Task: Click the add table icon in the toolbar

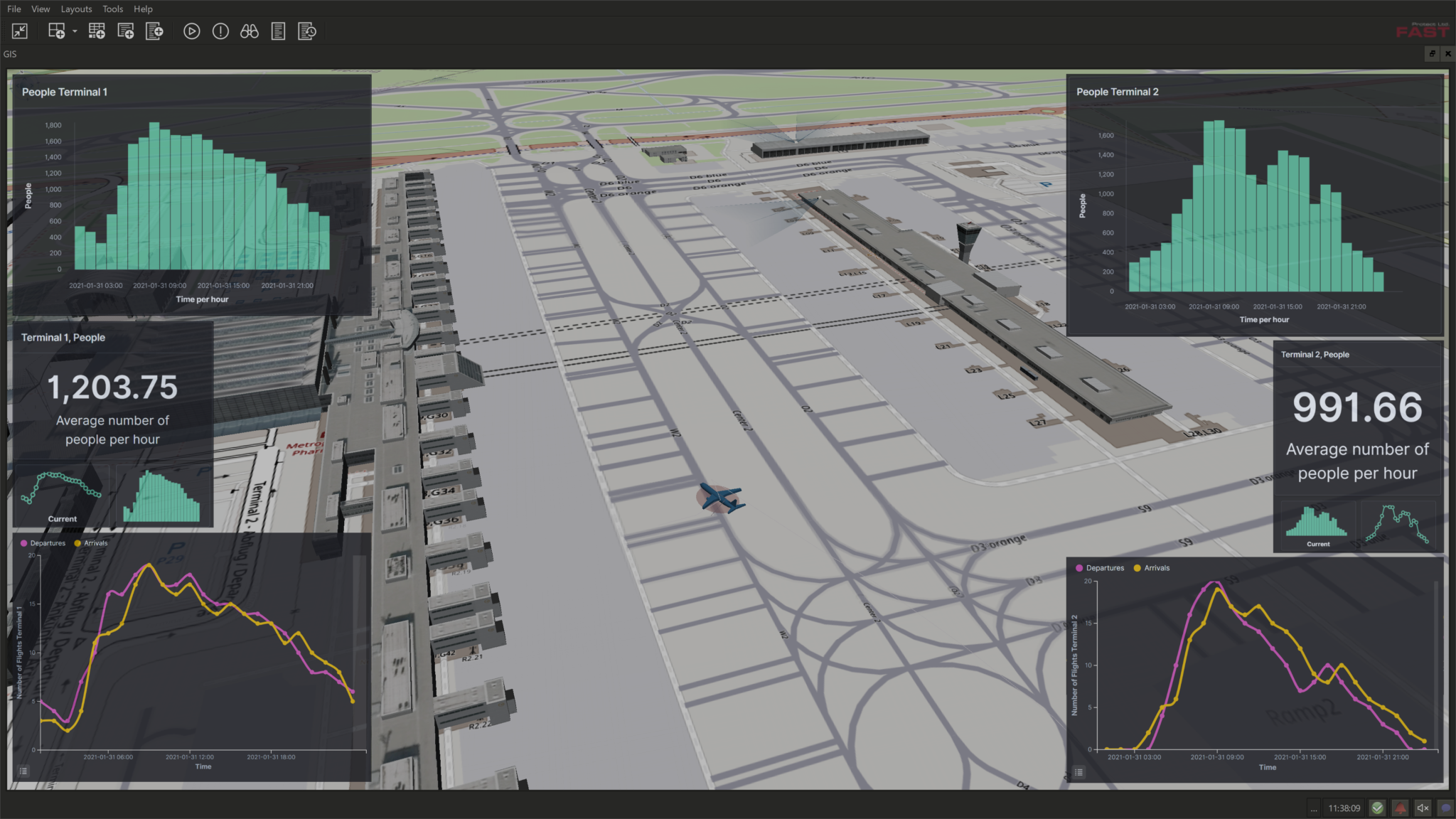Action: [x=97, y=31]
